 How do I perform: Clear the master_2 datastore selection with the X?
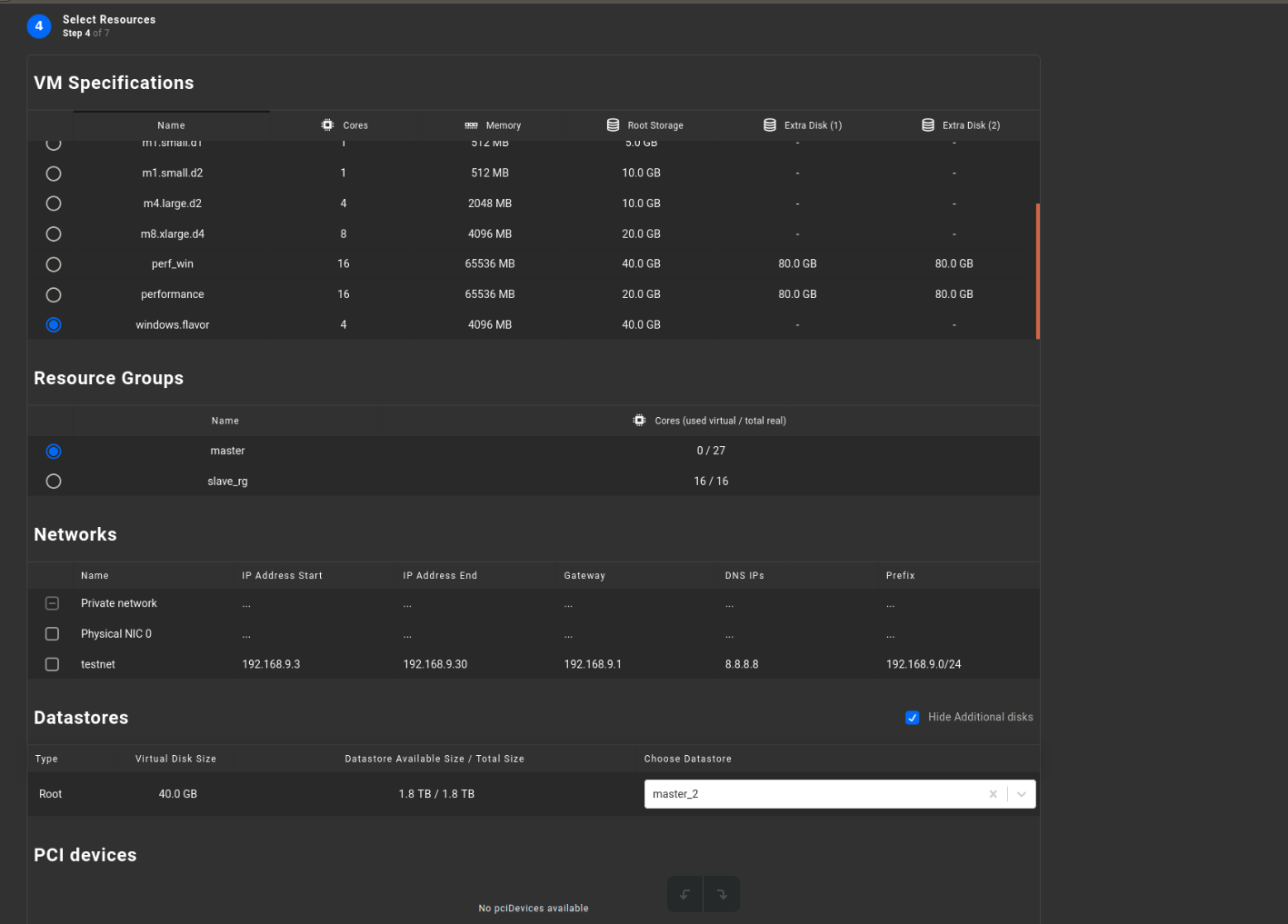[x=993, y=794]
